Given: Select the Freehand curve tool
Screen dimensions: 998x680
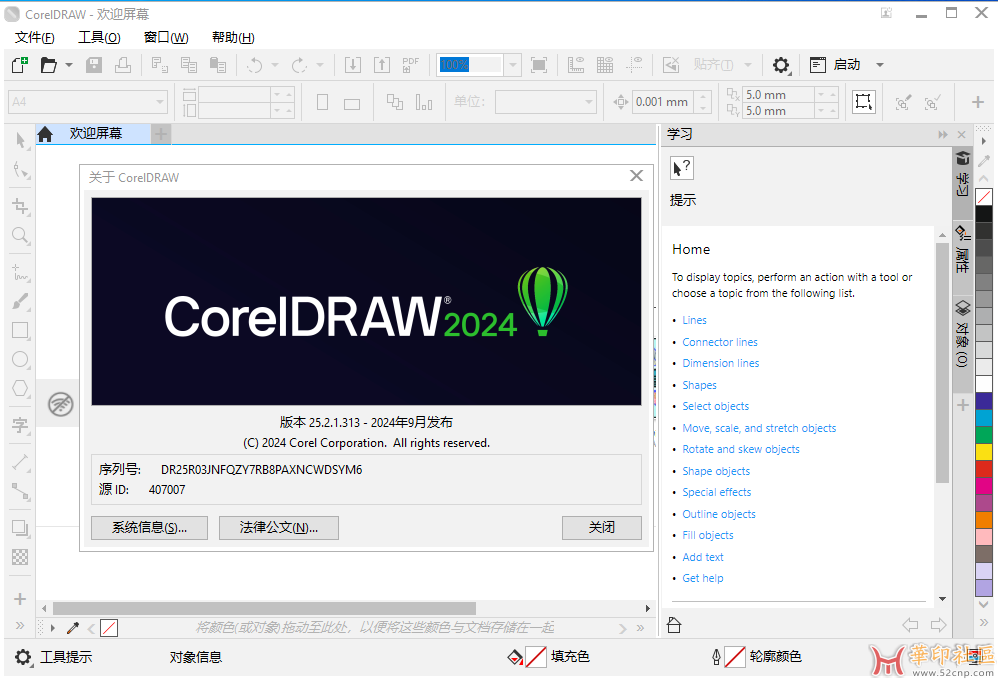Looking at the screenshot, I should (x=20, y=273).
